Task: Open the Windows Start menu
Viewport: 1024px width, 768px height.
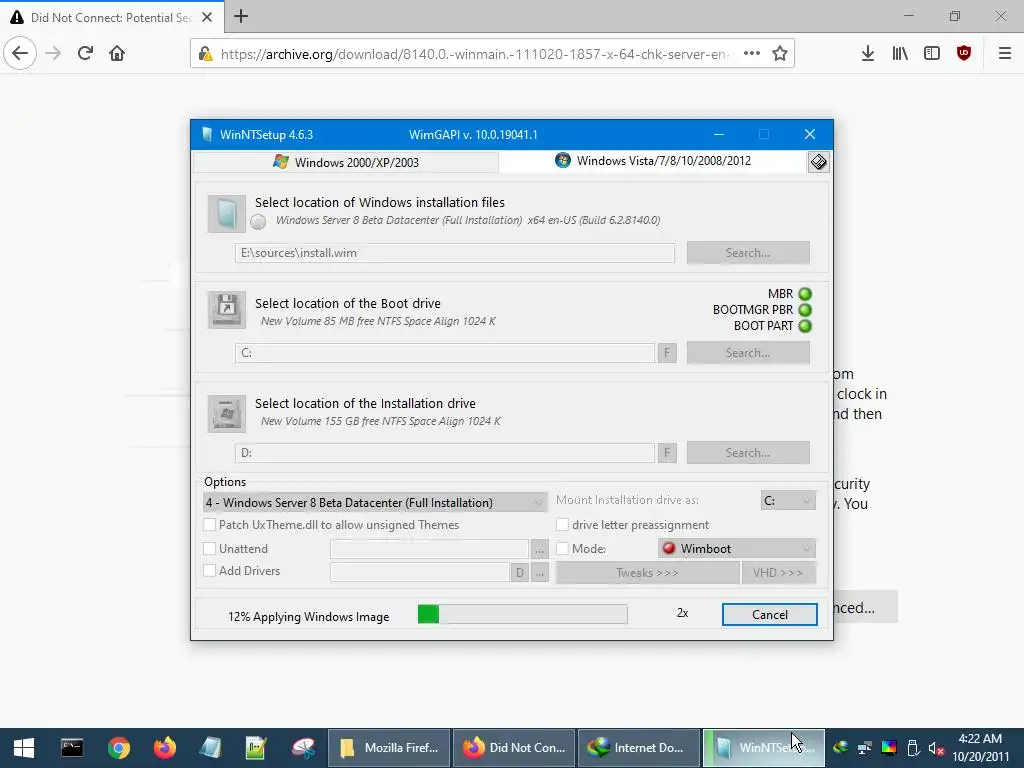Action: [x=24, y=748]
